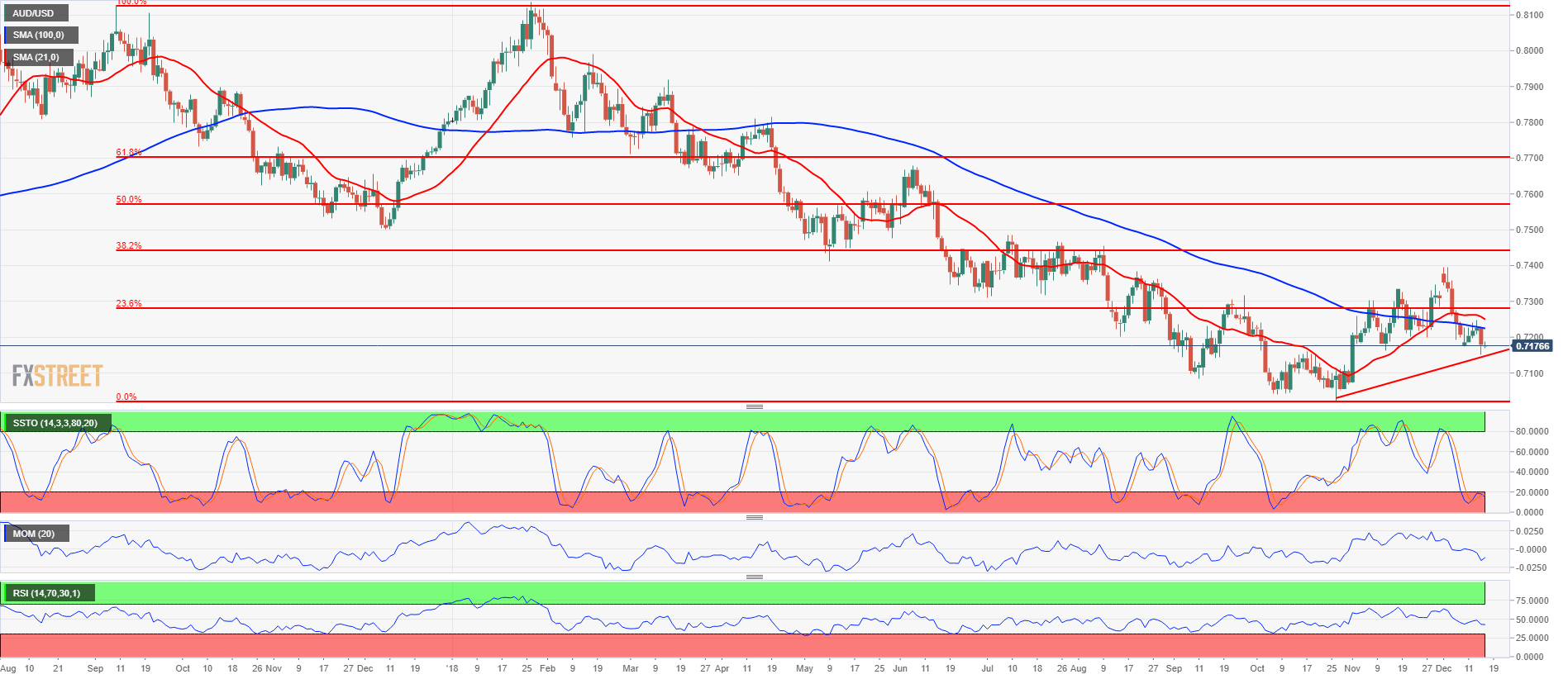Open the RSI (14,70,30,1) indicator label
The image size is (1568, 679).
point(48,593)
